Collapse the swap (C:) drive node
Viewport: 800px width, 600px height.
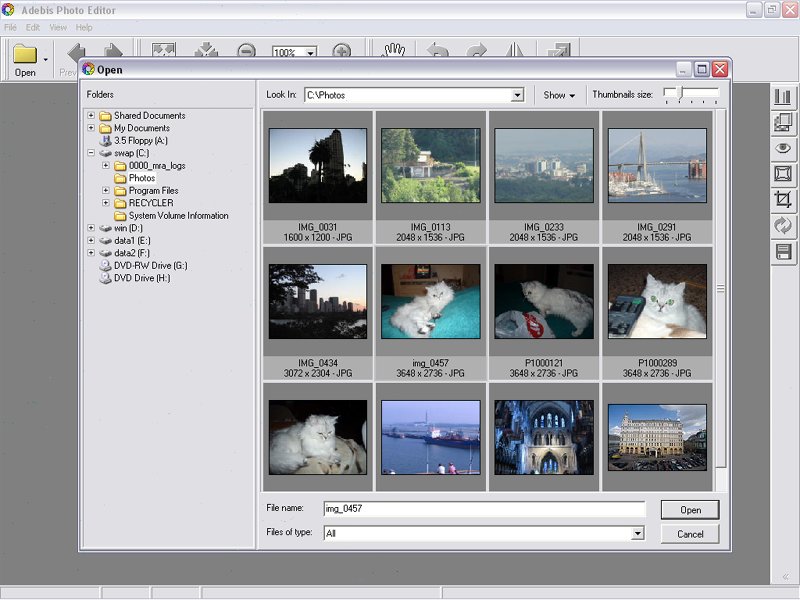92,153
